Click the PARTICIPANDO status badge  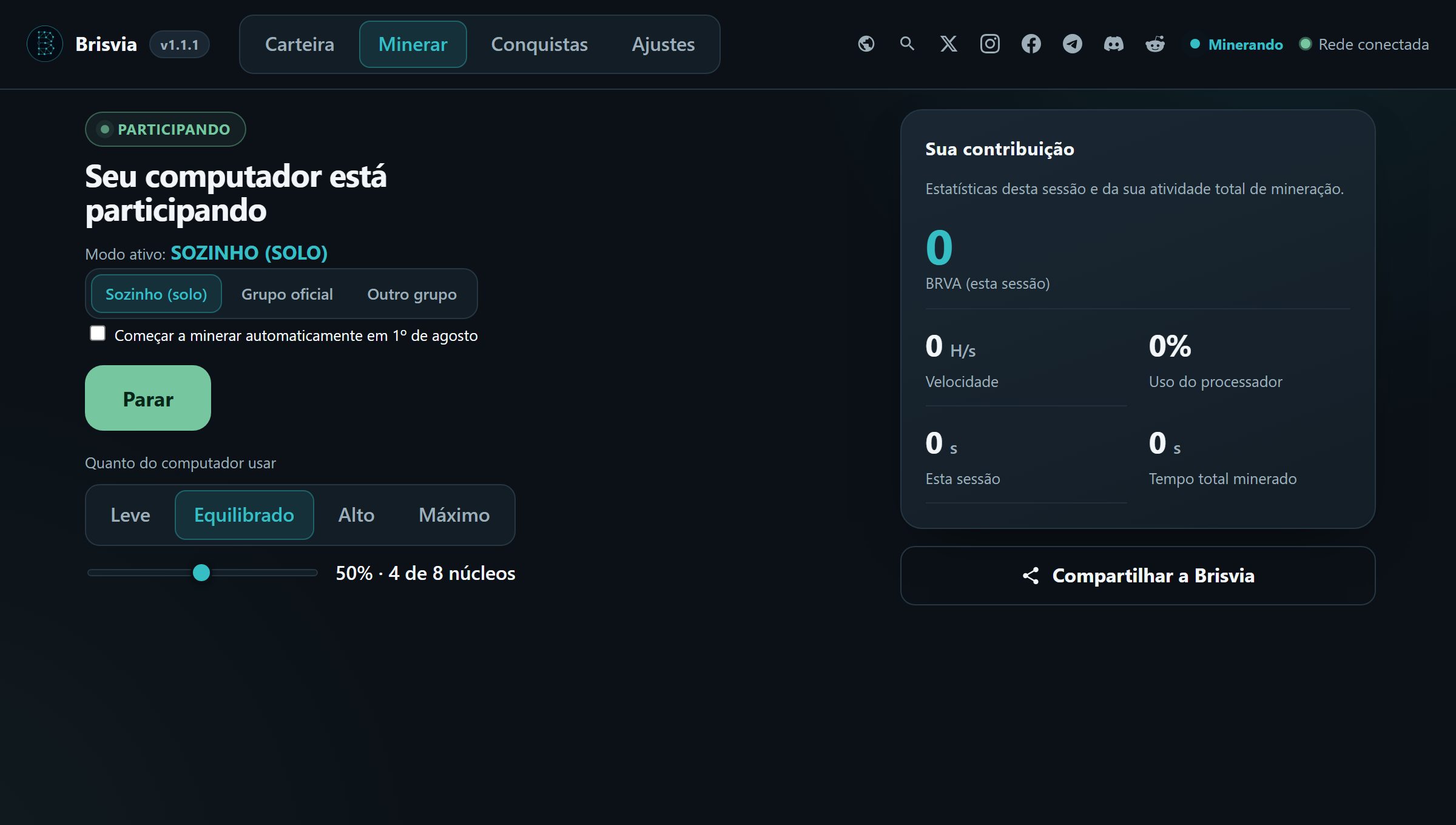pyautogui.click(x=165, y=129)
